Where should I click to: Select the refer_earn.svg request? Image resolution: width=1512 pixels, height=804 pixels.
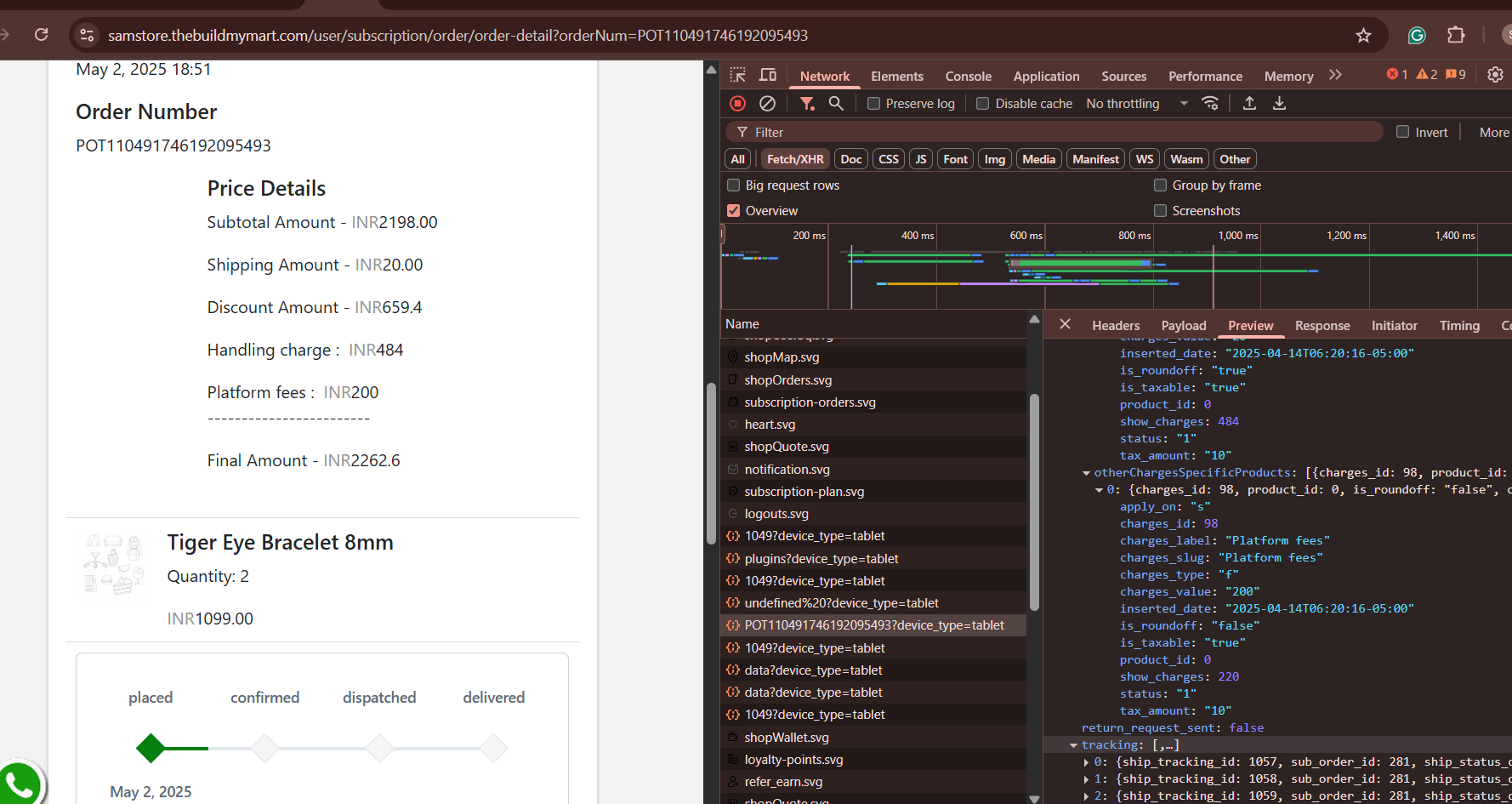pyautogui.click(x=873, y=782)
